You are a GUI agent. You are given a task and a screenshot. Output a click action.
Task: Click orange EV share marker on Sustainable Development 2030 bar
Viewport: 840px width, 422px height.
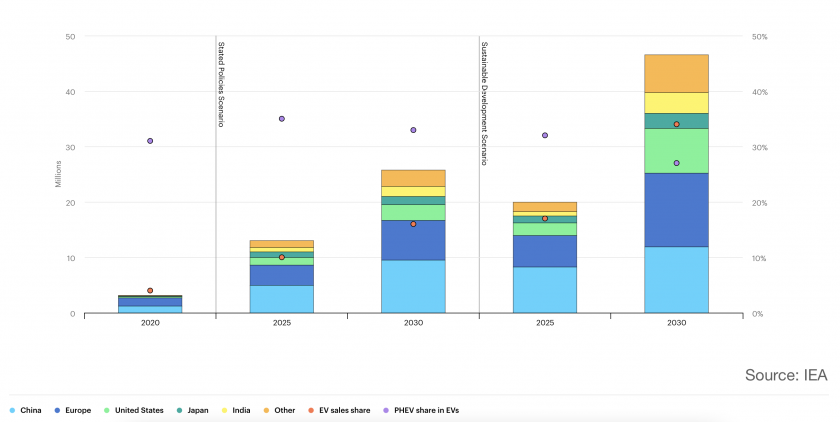677,124
